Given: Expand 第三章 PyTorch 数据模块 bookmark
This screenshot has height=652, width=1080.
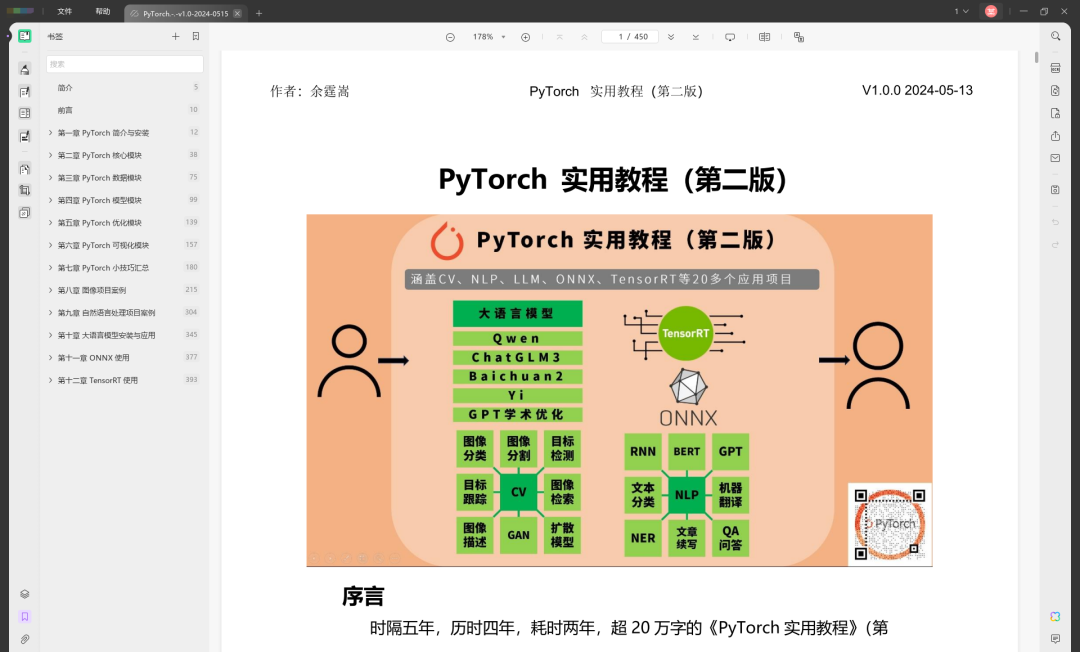Looking at the screenshot, I should point(50,178).
